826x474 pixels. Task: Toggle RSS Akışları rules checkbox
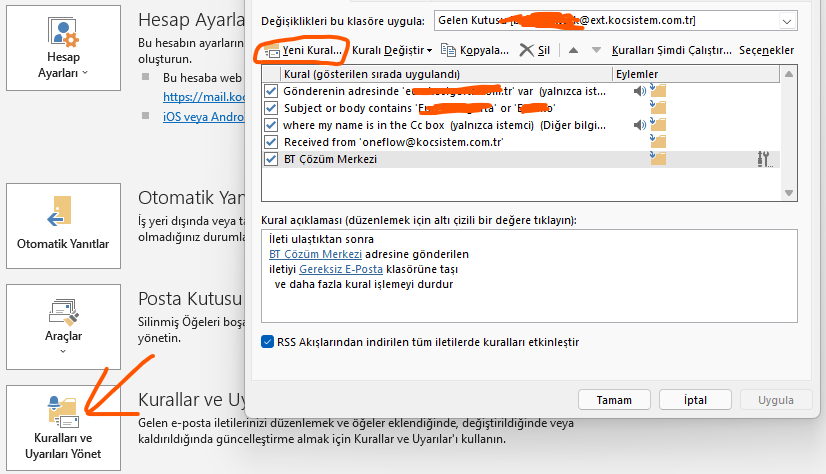[268, 342]
